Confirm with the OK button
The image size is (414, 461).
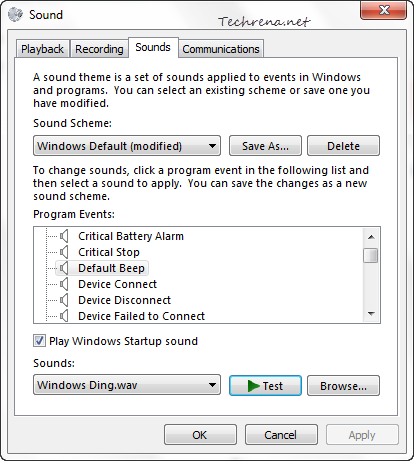[x=200, y=435]
